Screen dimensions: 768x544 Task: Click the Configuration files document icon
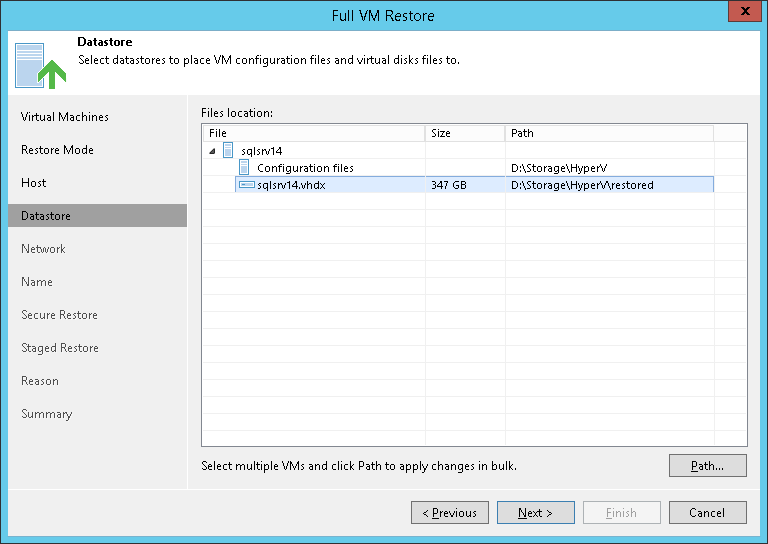244,167
